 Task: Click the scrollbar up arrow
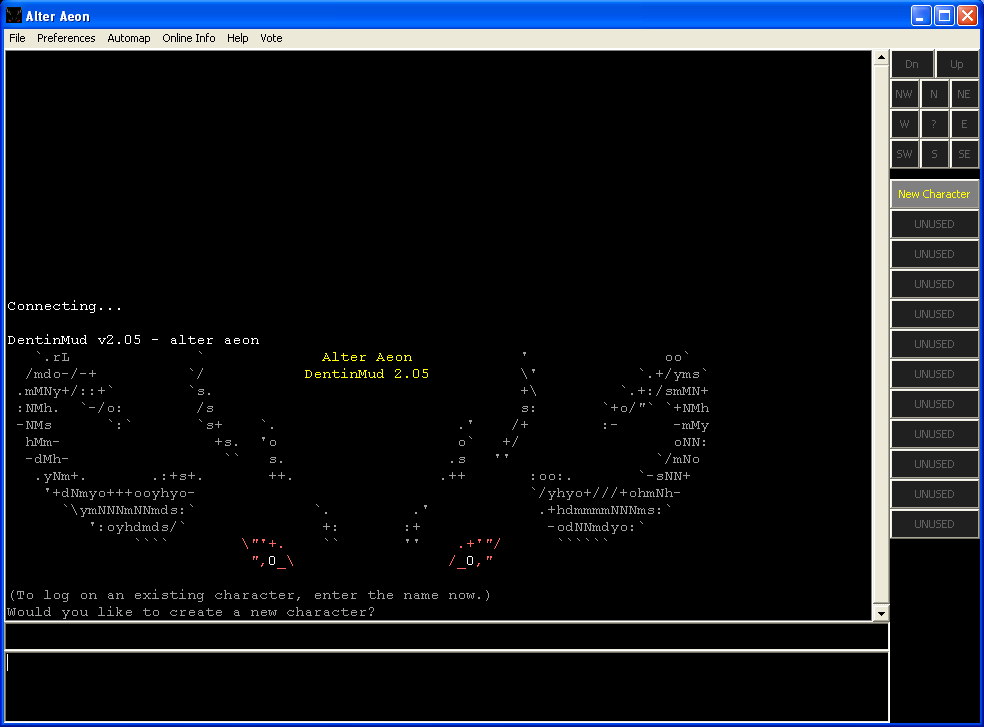[881, 58]
